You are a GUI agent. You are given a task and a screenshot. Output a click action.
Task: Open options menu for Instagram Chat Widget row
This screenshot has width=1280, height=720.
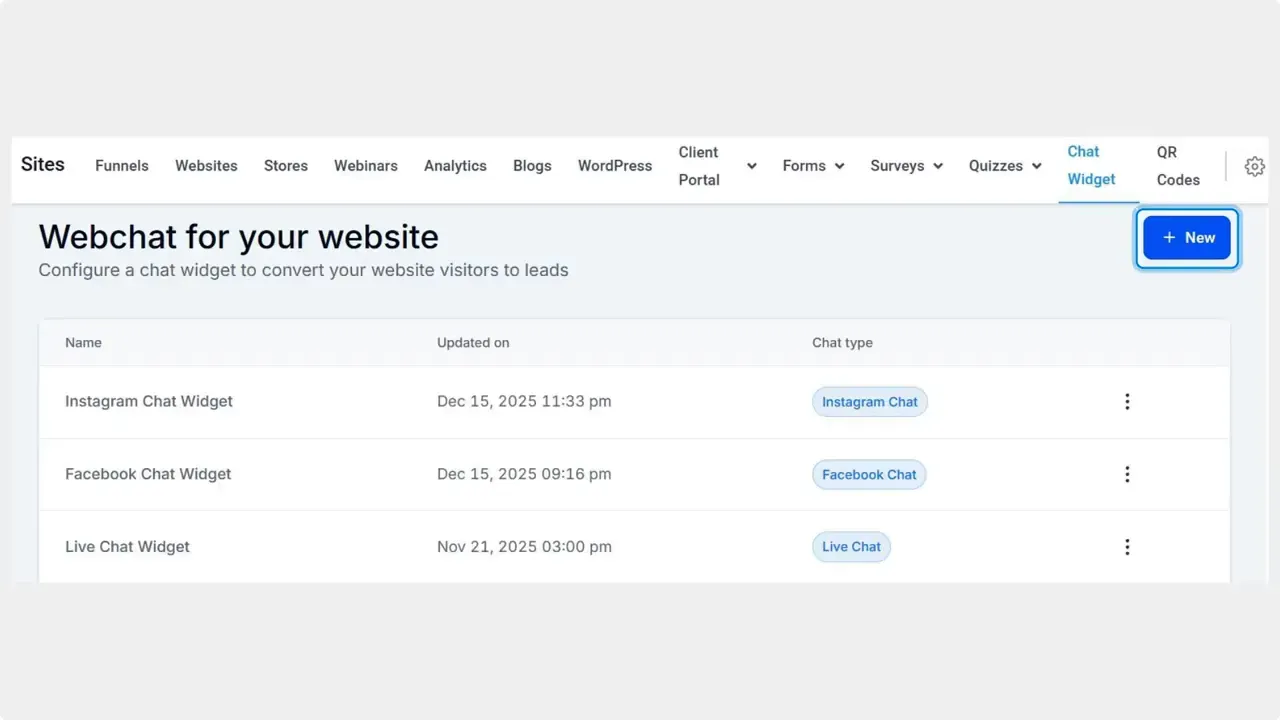point(1127,401)
